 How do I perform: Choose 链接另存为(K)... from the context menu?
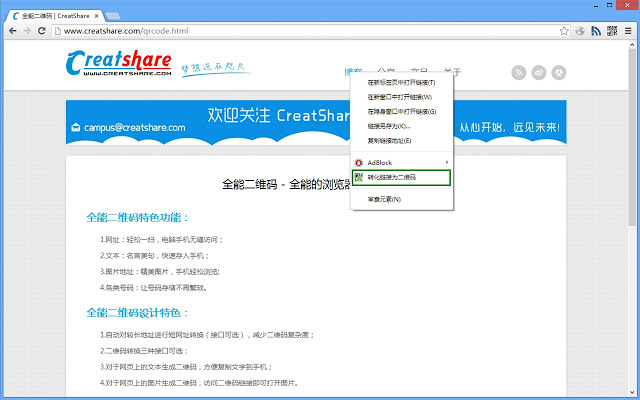[402, 126]
